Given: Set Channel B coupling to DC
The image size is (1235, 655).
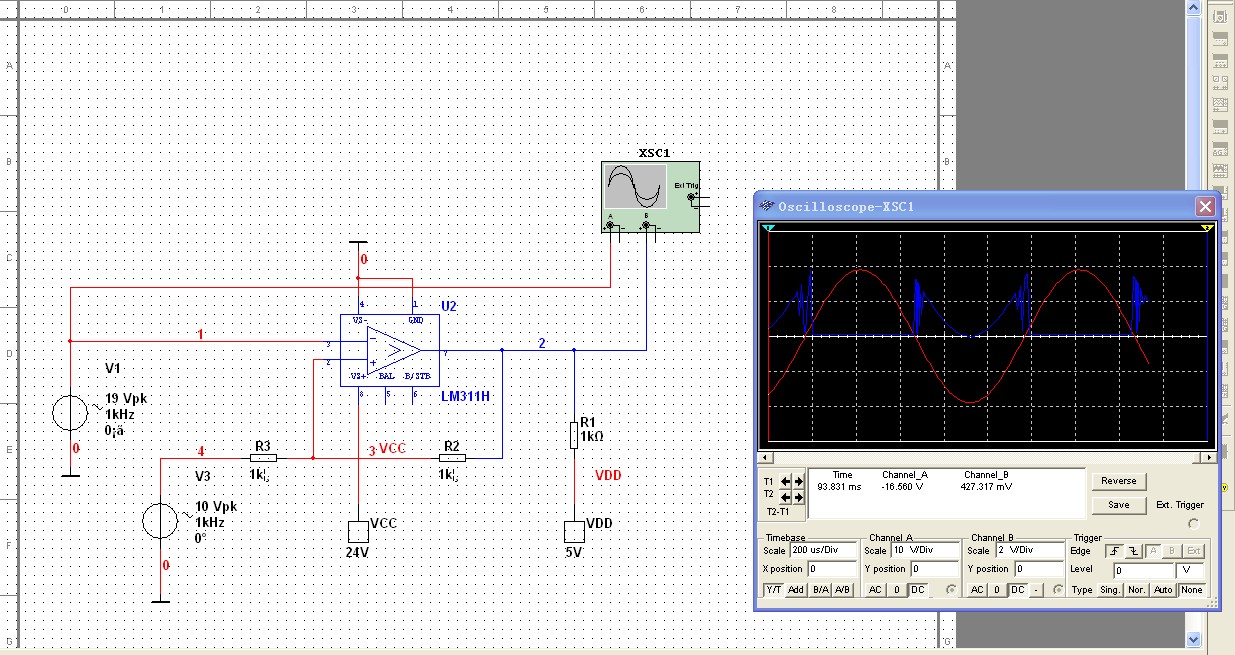Looking at the screenshot, I should coord(1017,590).
